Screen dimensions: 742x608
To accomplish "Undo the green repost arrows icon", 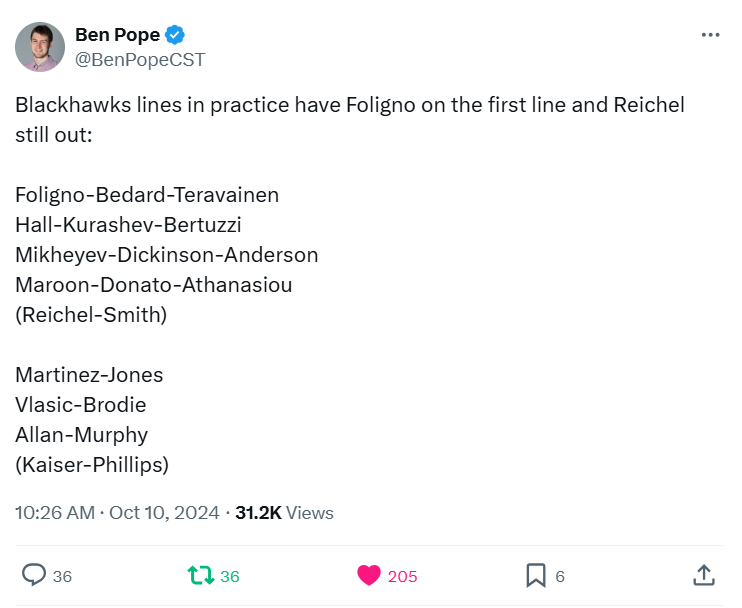I will point(201,575).
